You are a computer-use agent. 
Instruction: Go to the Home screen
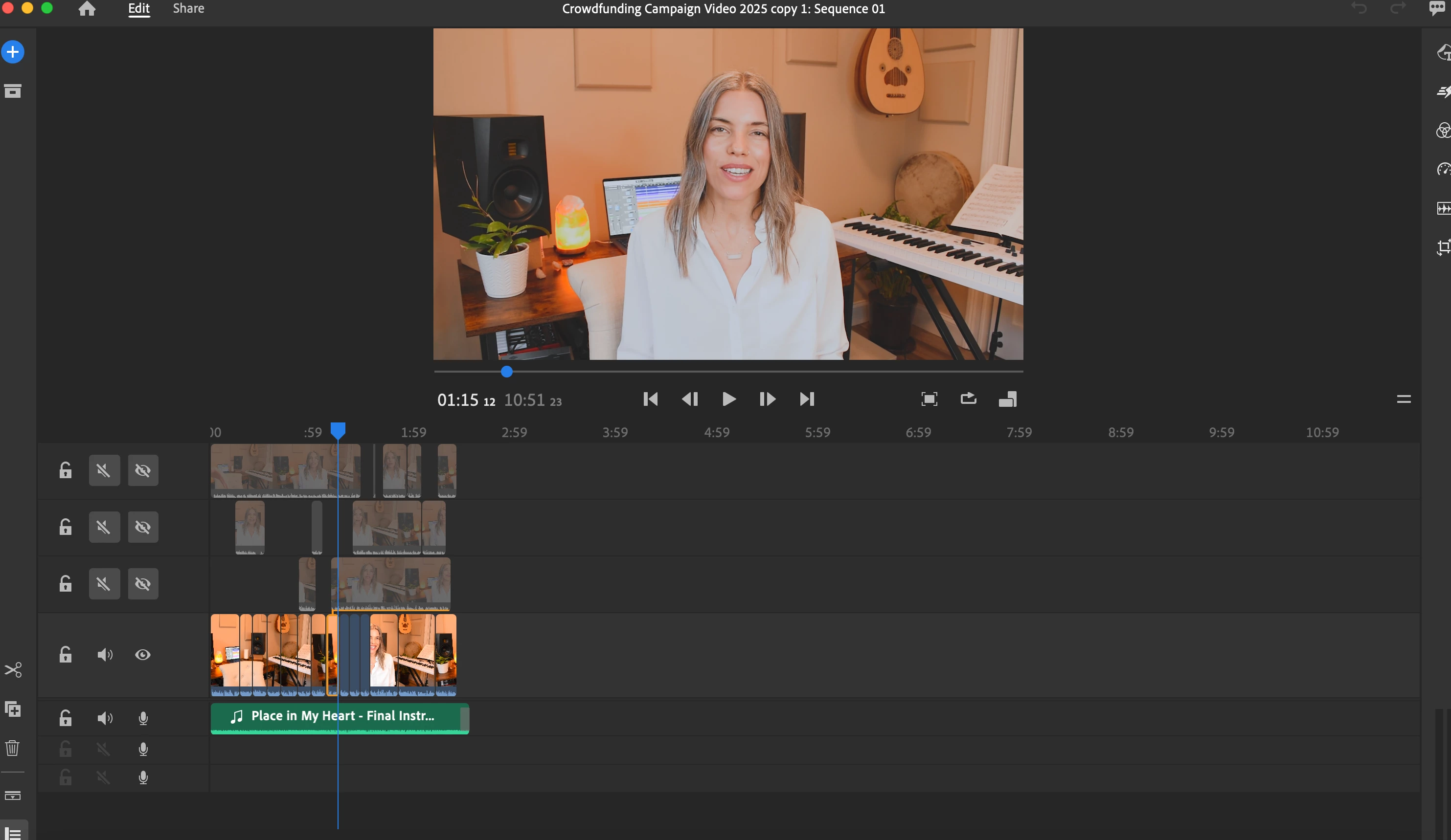(x=87, y=9)
